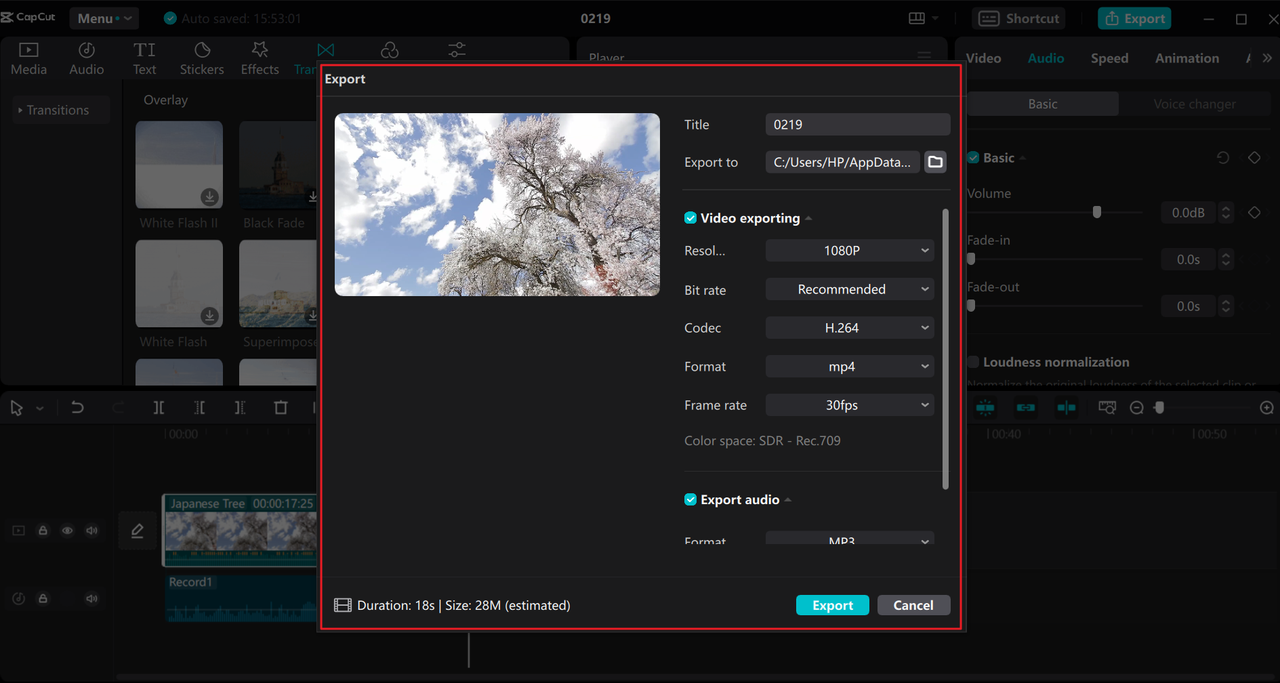Click the main track magnet icon
This screenshot has width=1280, height=683.
(985, 408)
